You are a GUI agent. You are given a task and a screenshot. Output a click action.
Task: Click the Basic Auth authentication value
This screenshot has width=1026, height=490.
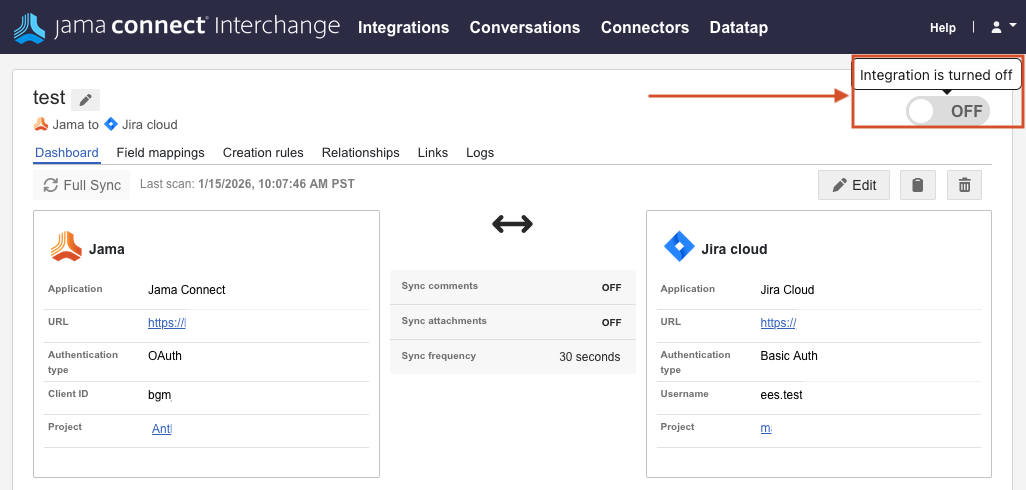(789, 356)
